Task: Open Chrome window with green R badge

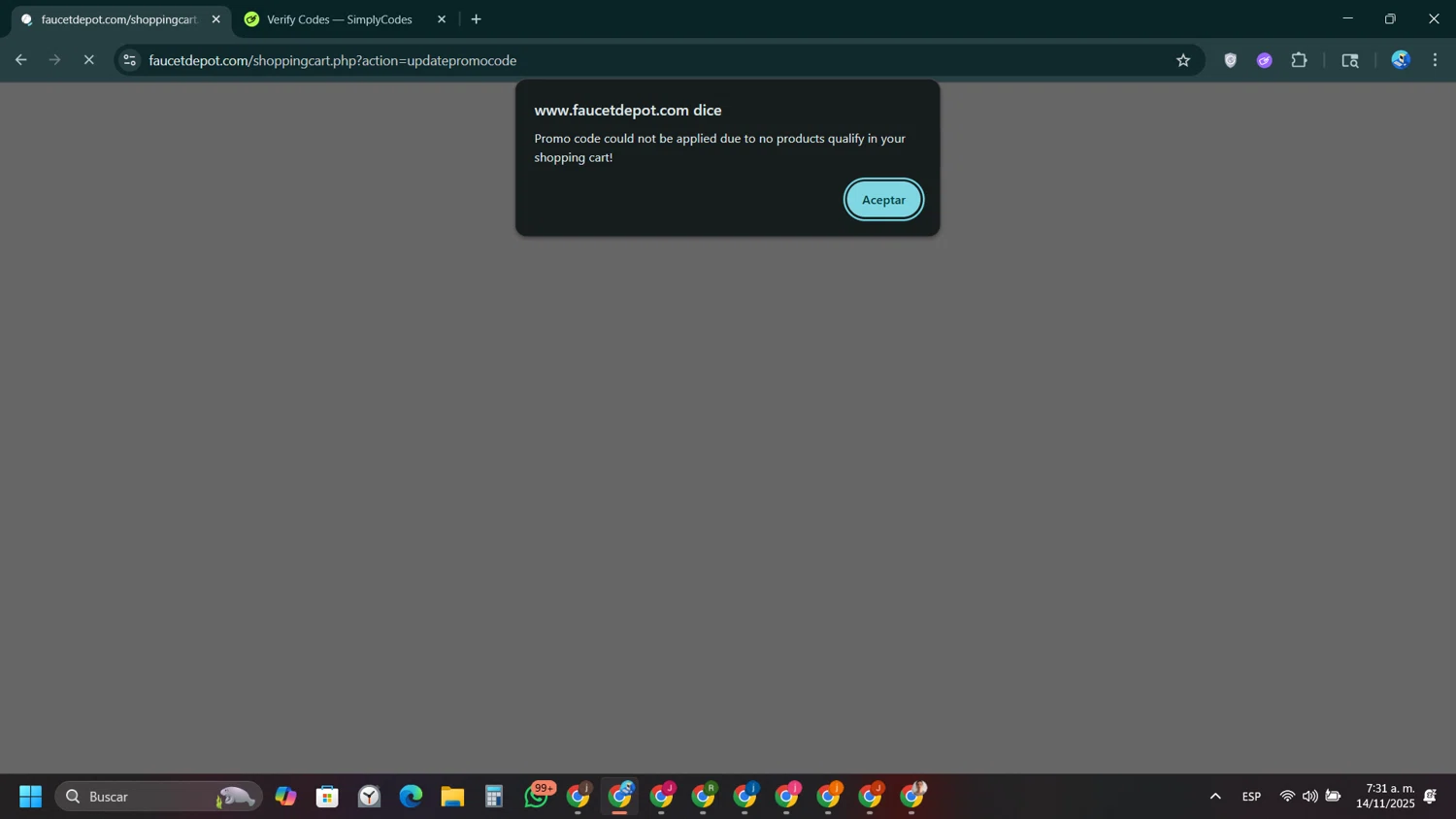Action: (704, 797)
